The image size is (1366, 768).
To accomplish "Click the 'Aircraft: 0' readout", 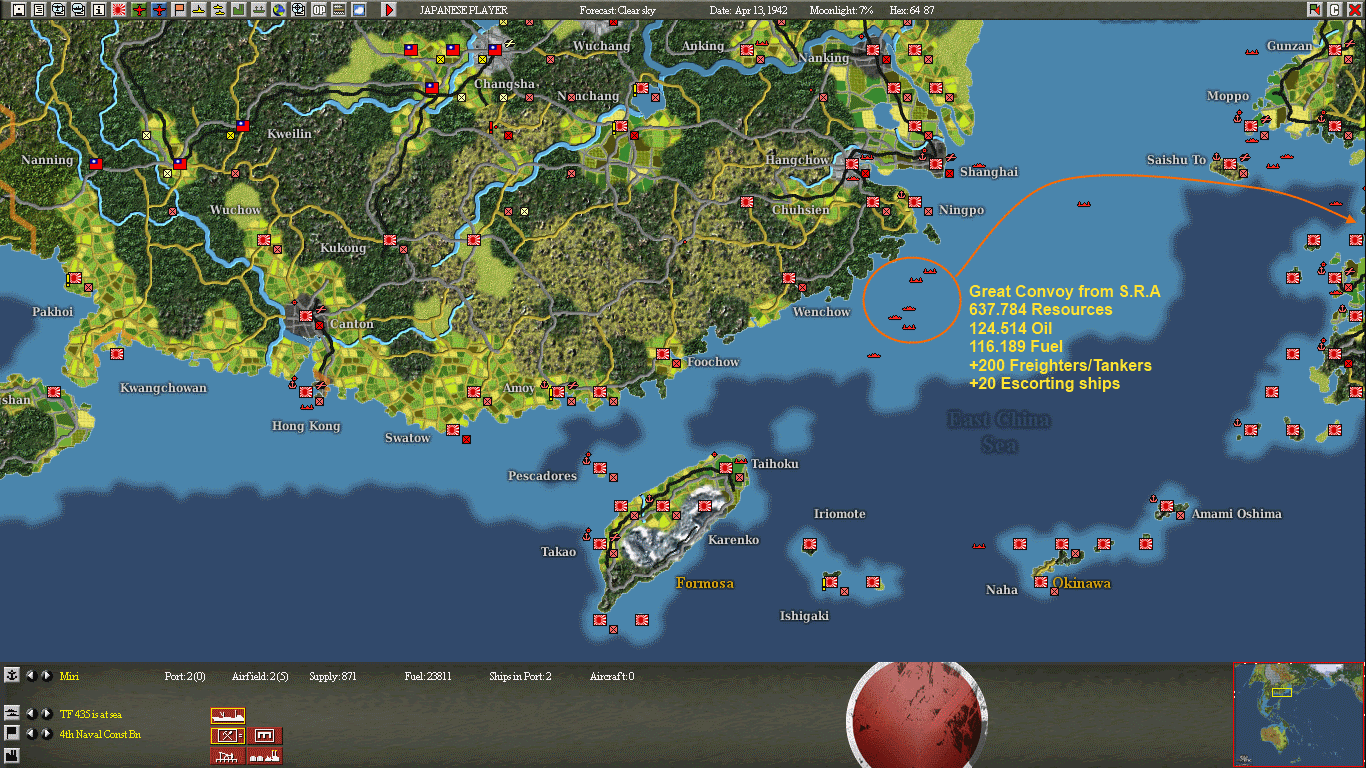I will click(x=612, y=676).
